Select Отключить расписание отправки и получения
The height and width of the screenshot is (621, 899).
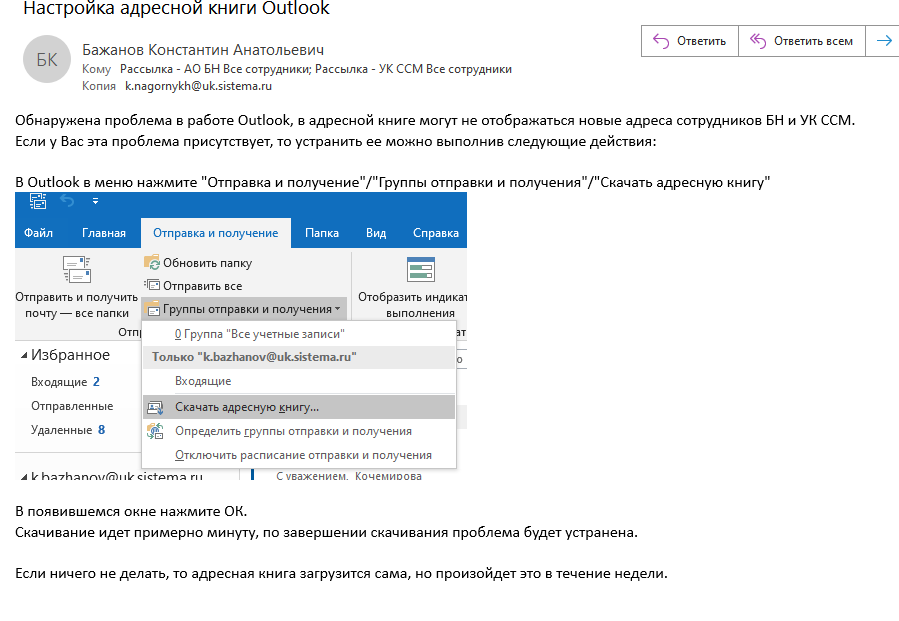coord(303,455)
